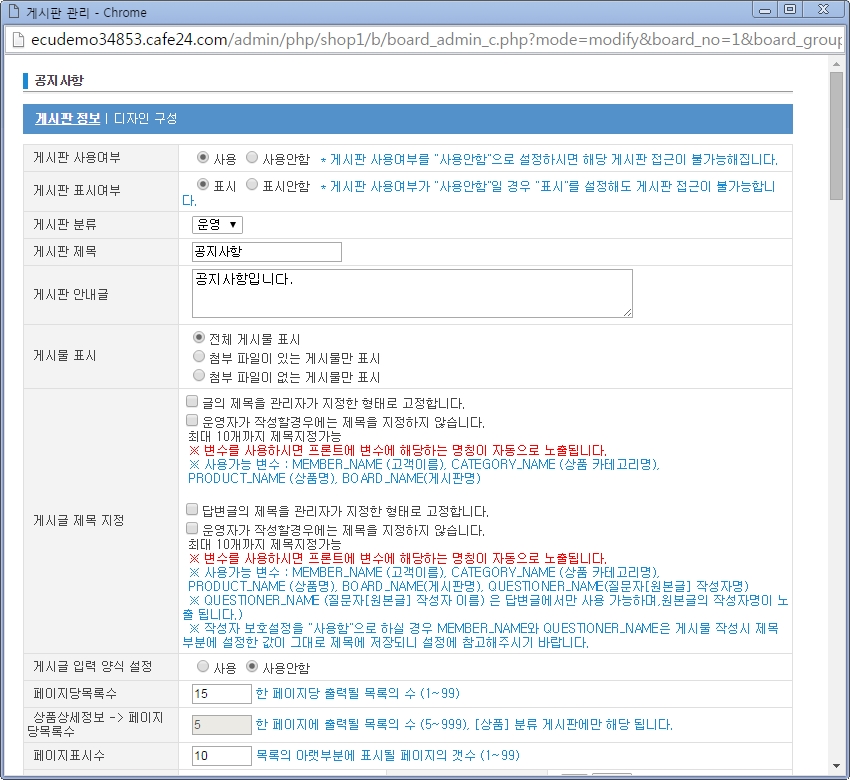Click the 게시판 제목 field containing 공지사항
The width and height of the screenshot is (850, 780).
266,252
